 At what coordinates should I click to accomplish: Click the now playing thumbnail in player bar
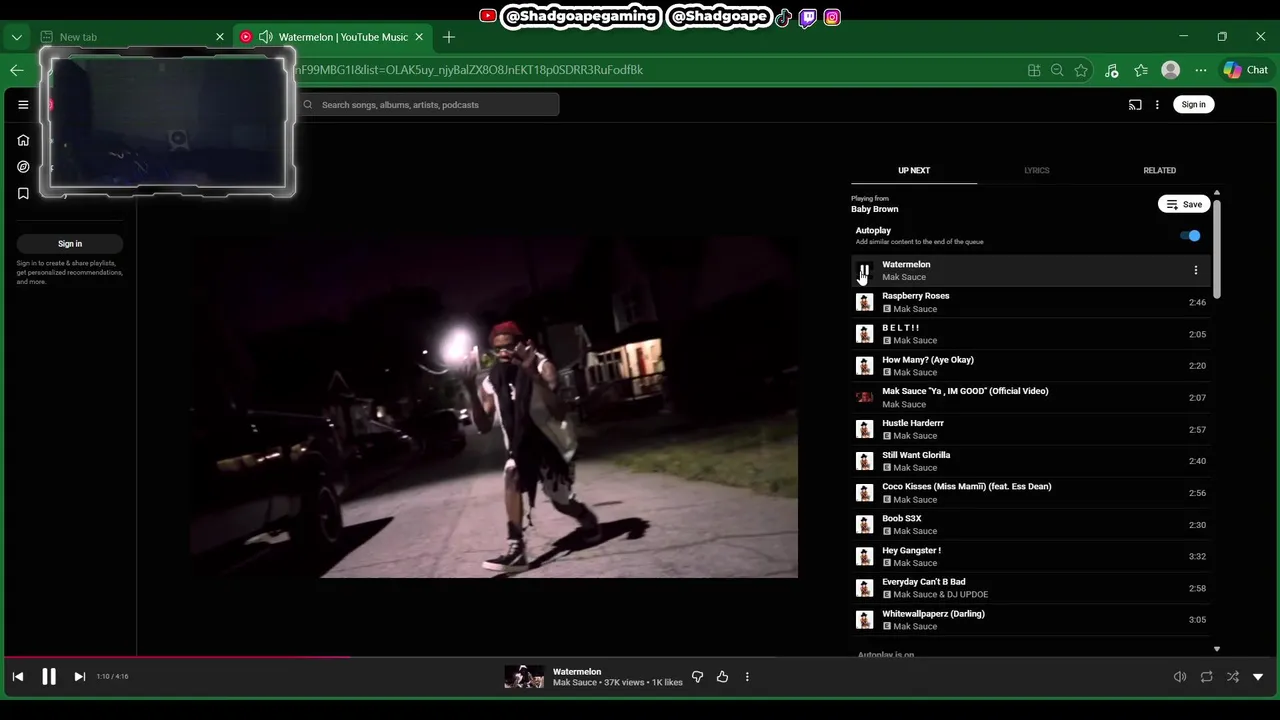[x=524, y=677]
